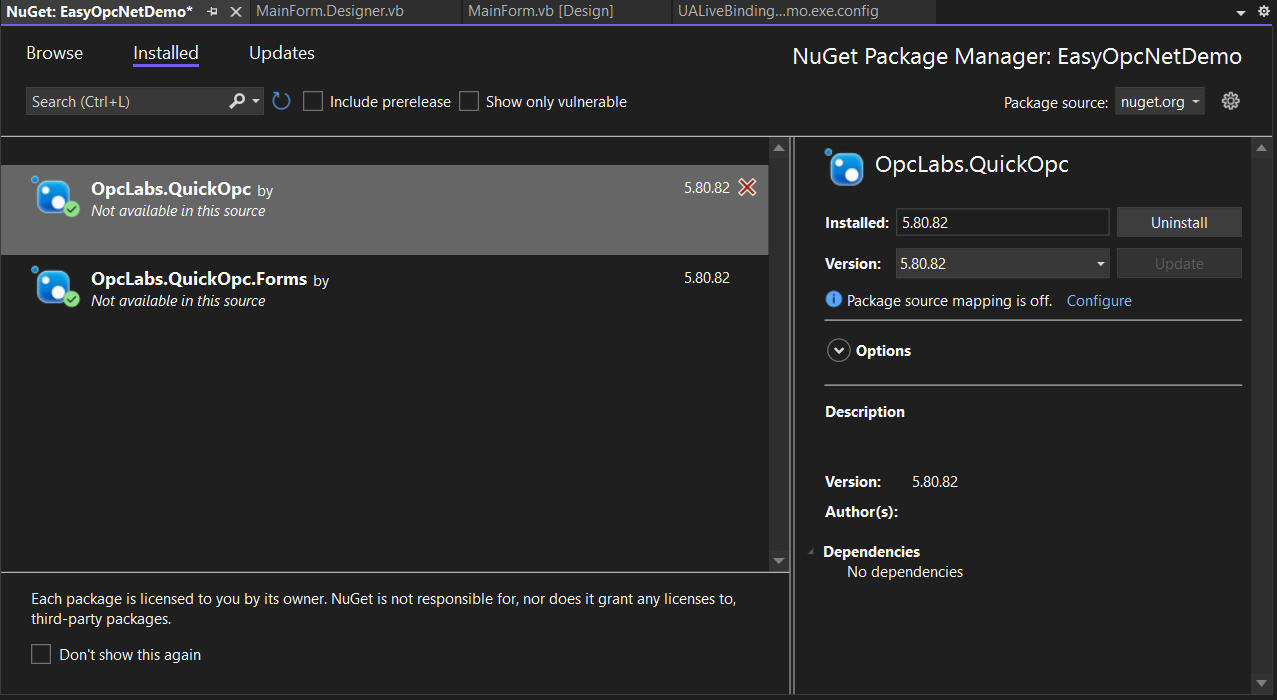The height and width of the screenshot is (700, 1277).
Task: Open Package source dropdown
Action: pos(1160,101)
